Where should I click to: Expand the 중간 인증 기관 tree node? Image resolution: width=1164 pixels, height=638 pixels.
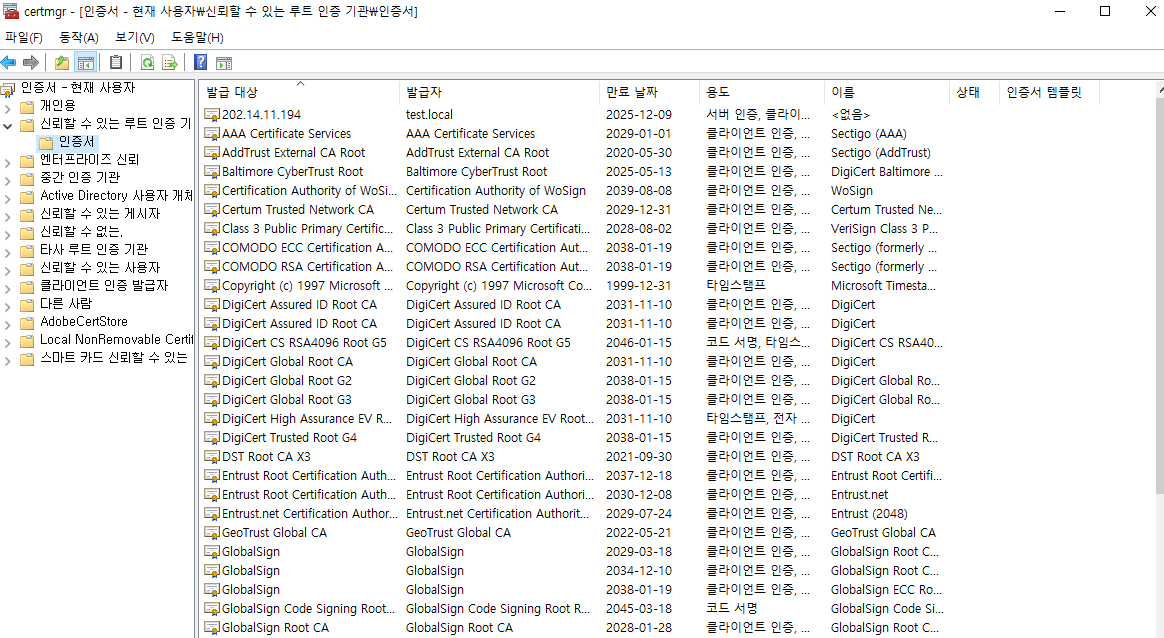pos(7,179)
